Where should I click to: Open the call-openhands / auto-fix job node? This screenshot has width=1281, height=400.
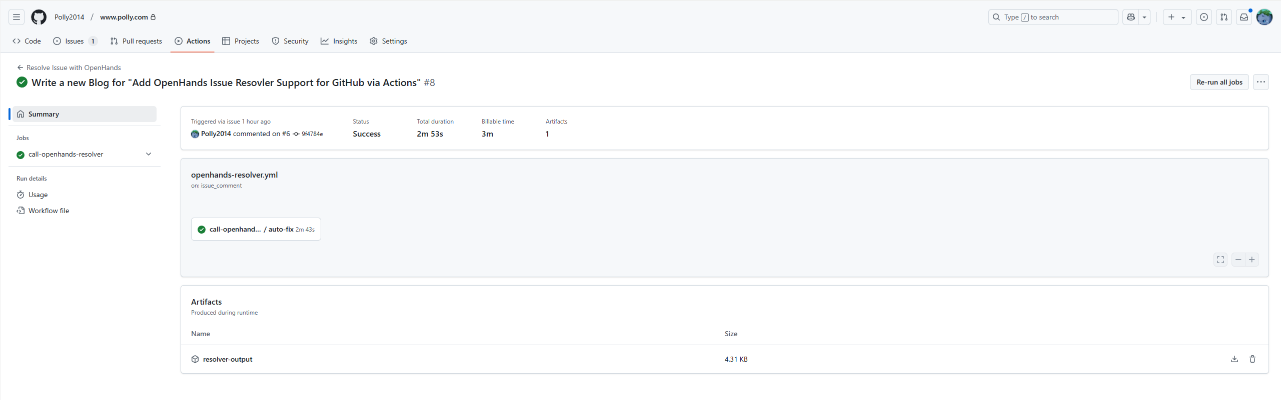coord(256,229)
